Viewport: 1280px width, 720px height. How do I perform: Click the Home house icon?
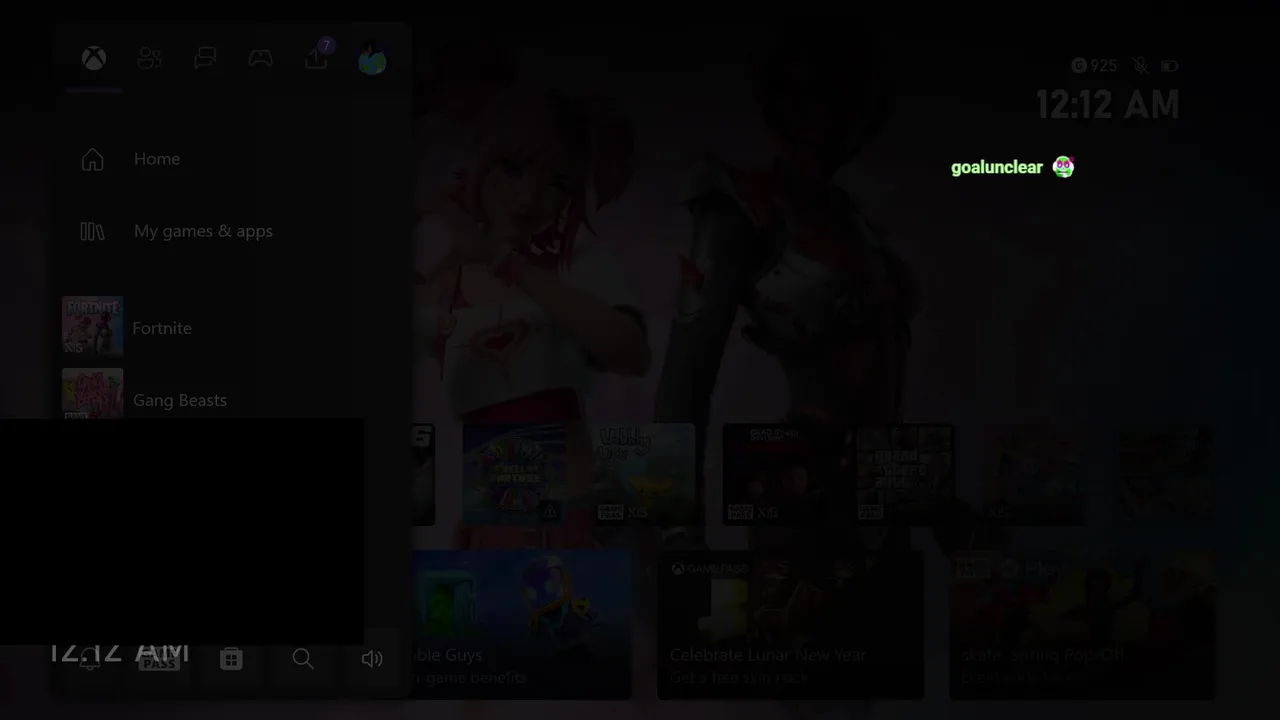coord(92,159)
